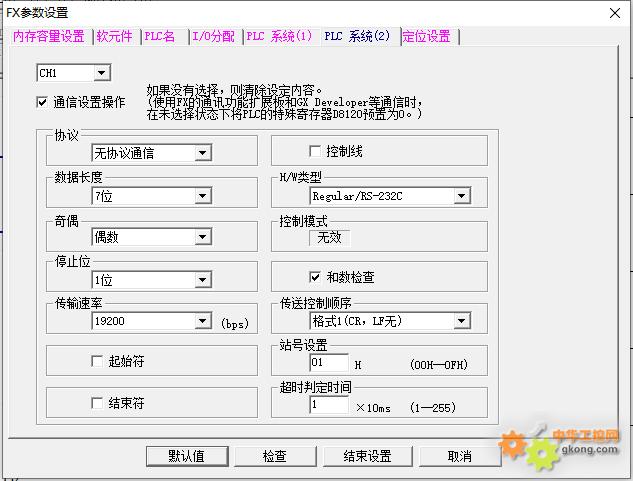633x481 pixels.
Task: Enable the 通信设置操作 checkbox
Action: point(42,102)
